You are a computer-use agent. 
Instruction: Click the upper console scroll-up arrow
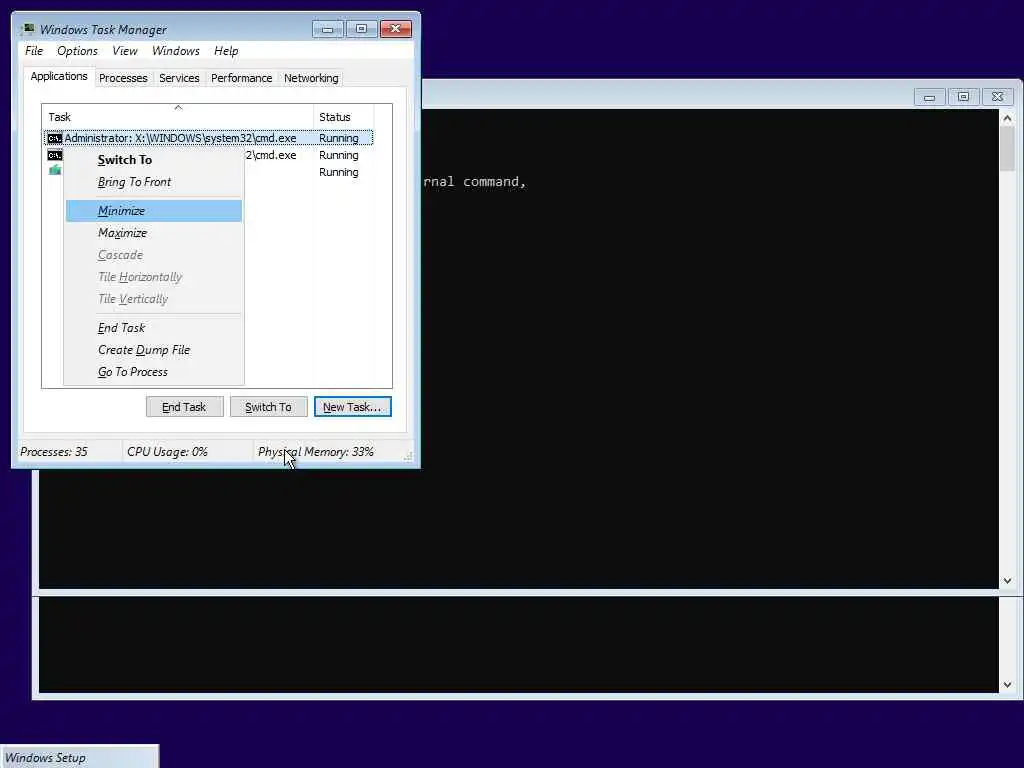[x=1007, y=118]
